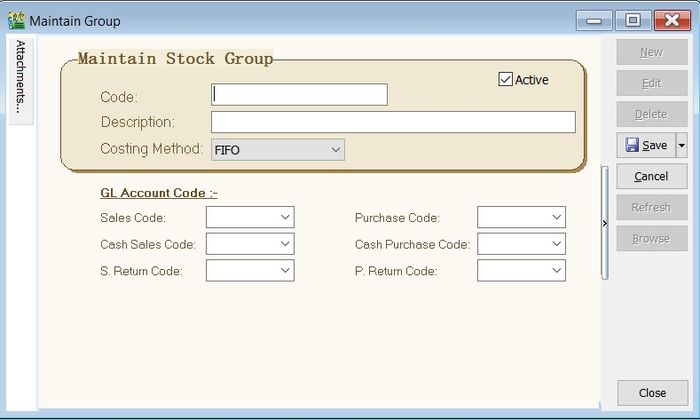
Task: Click into the Code text field
Action: click(299, 95)
